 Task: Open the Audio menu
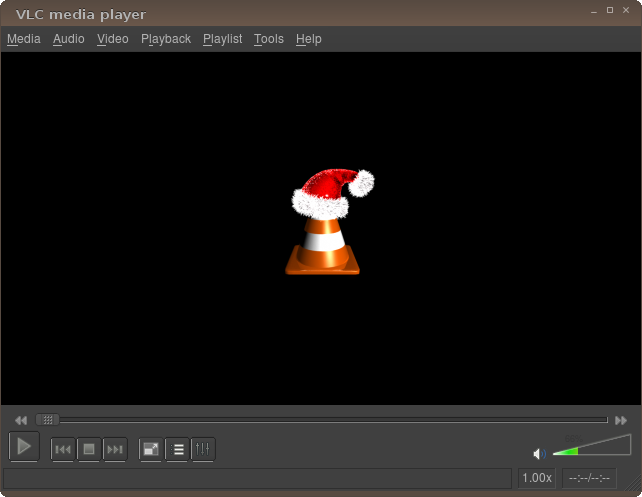(68, 39)
